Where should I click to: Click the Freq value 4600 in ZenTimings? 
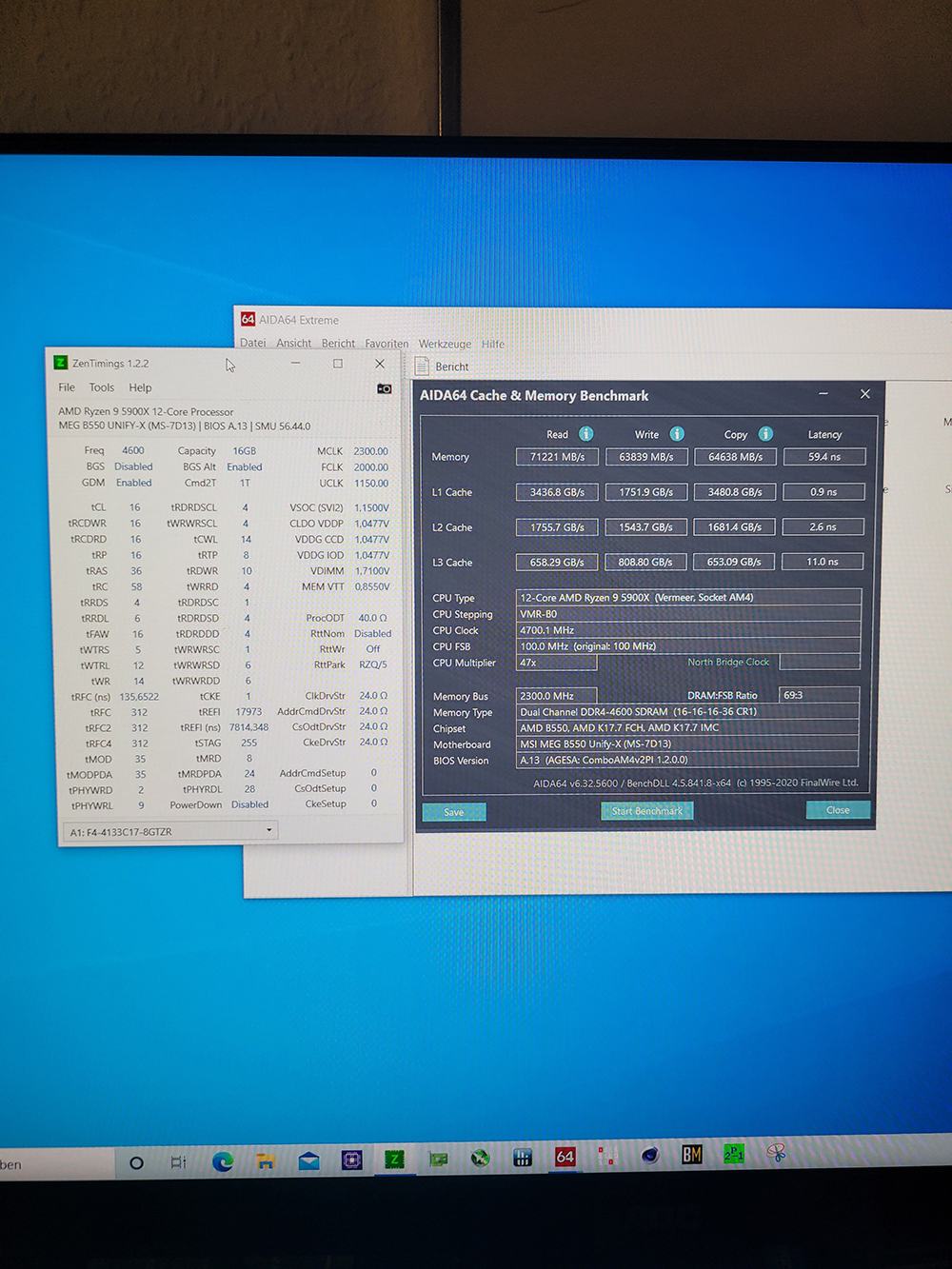133,450
